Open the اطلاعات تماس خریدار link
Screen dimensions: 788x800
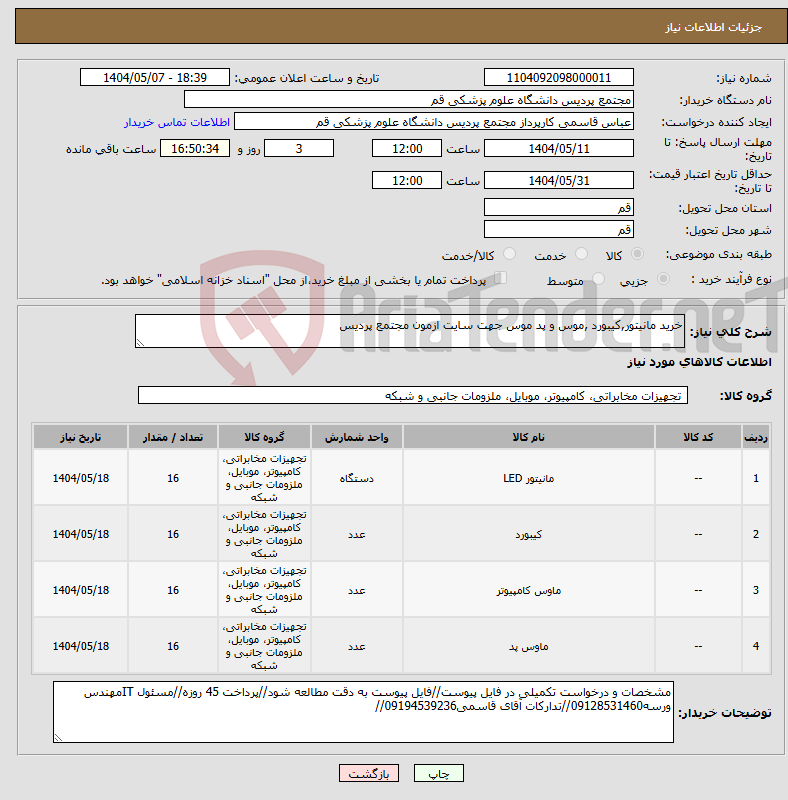(x=177, y=122)
